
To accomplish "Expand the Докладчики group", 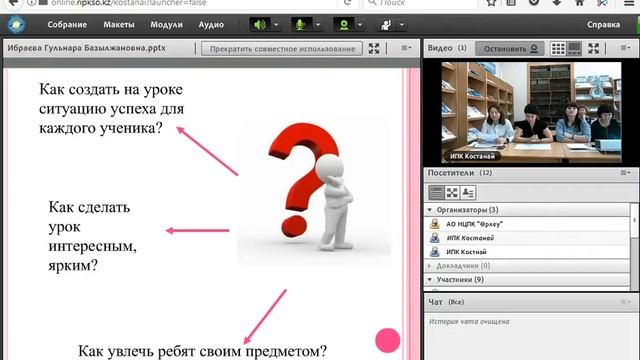I will (430, 266).
